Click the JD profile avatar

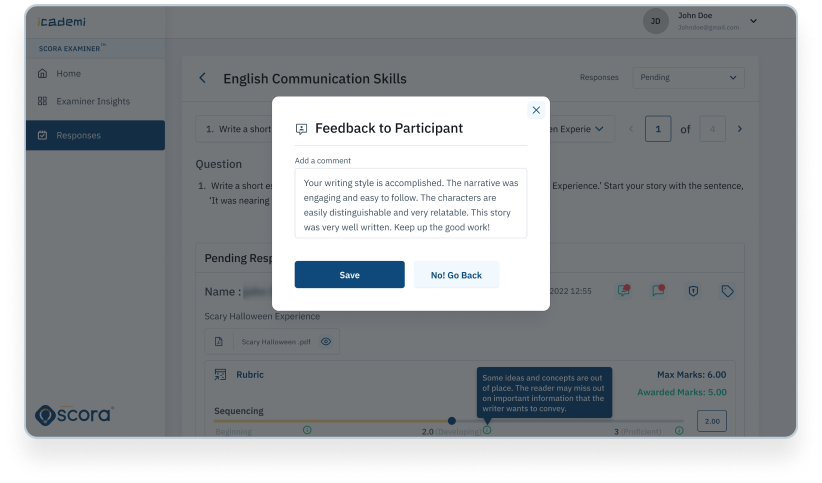[656, 21]
